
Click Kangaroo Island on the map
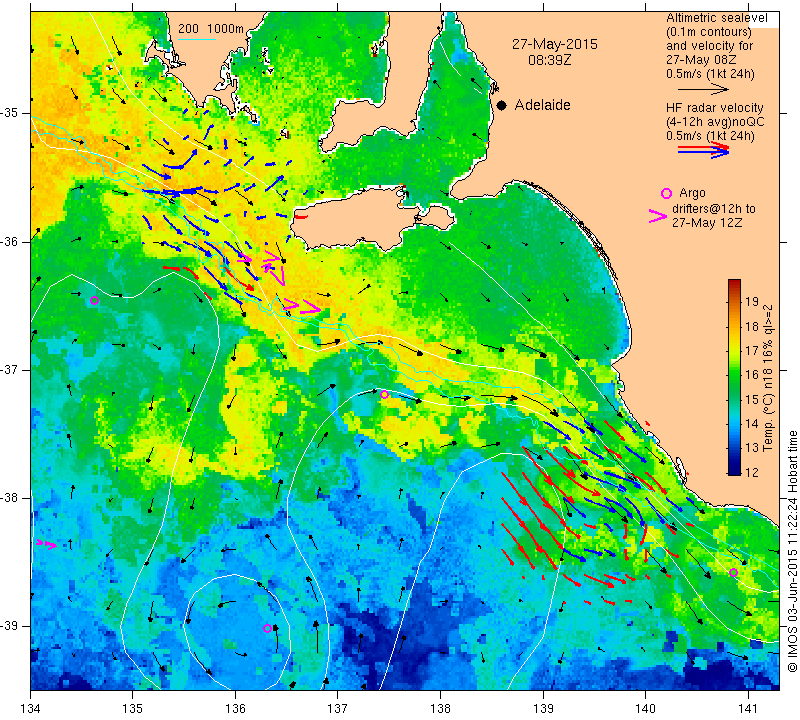[357, 219]
